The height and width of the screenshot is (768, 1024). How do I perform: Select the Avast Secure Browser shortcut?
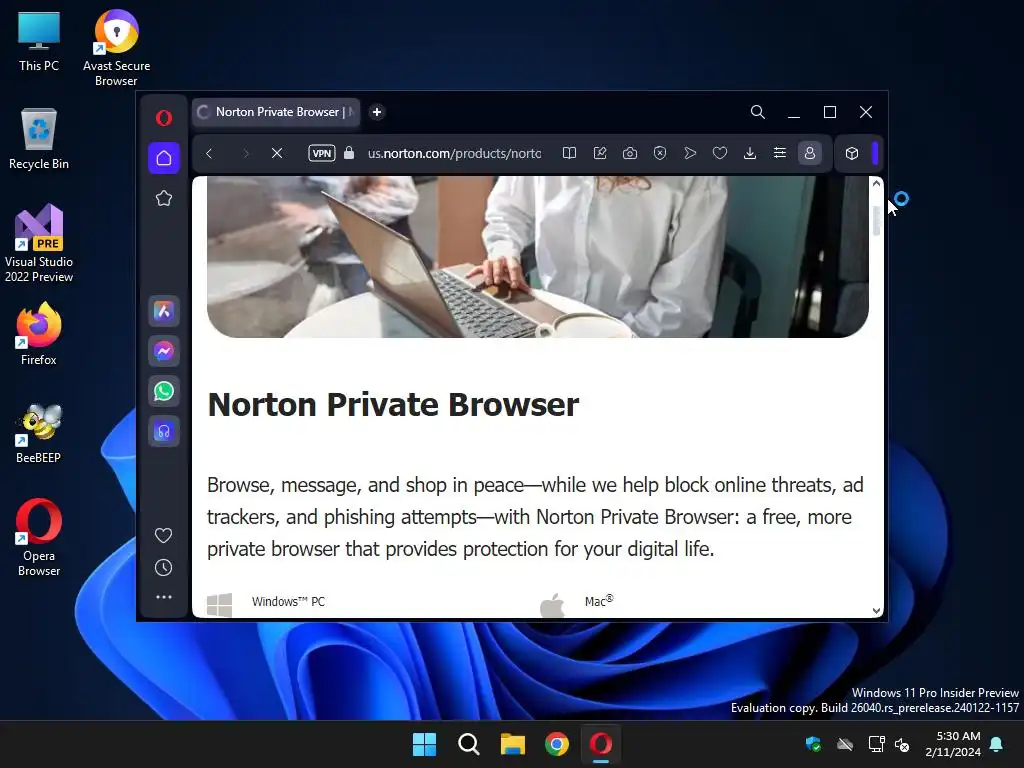coord(116,48)
